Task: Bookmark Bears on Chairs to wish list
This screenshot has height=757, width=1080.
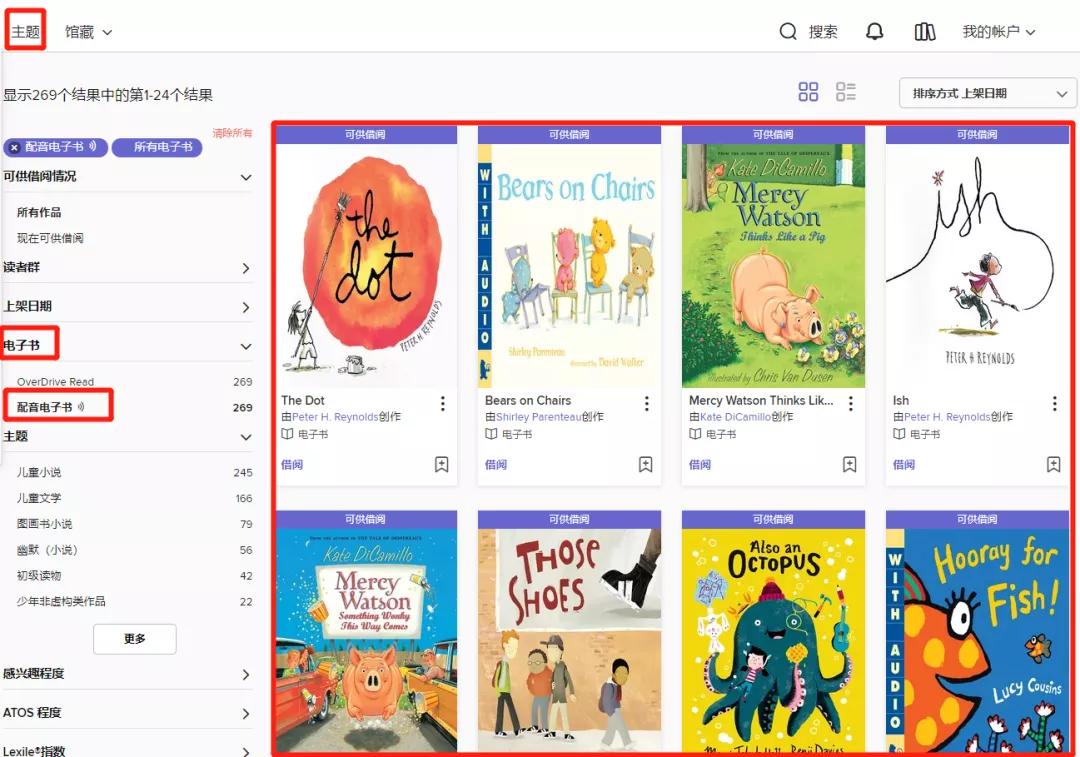Action: [645, 464]
